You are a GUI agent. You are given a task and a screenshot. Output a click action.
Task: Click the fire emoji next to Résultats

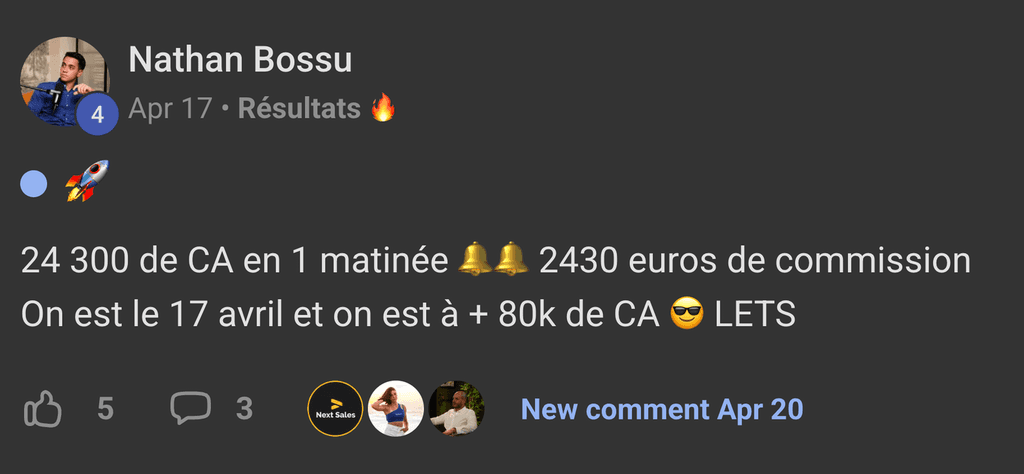point(383,108)
